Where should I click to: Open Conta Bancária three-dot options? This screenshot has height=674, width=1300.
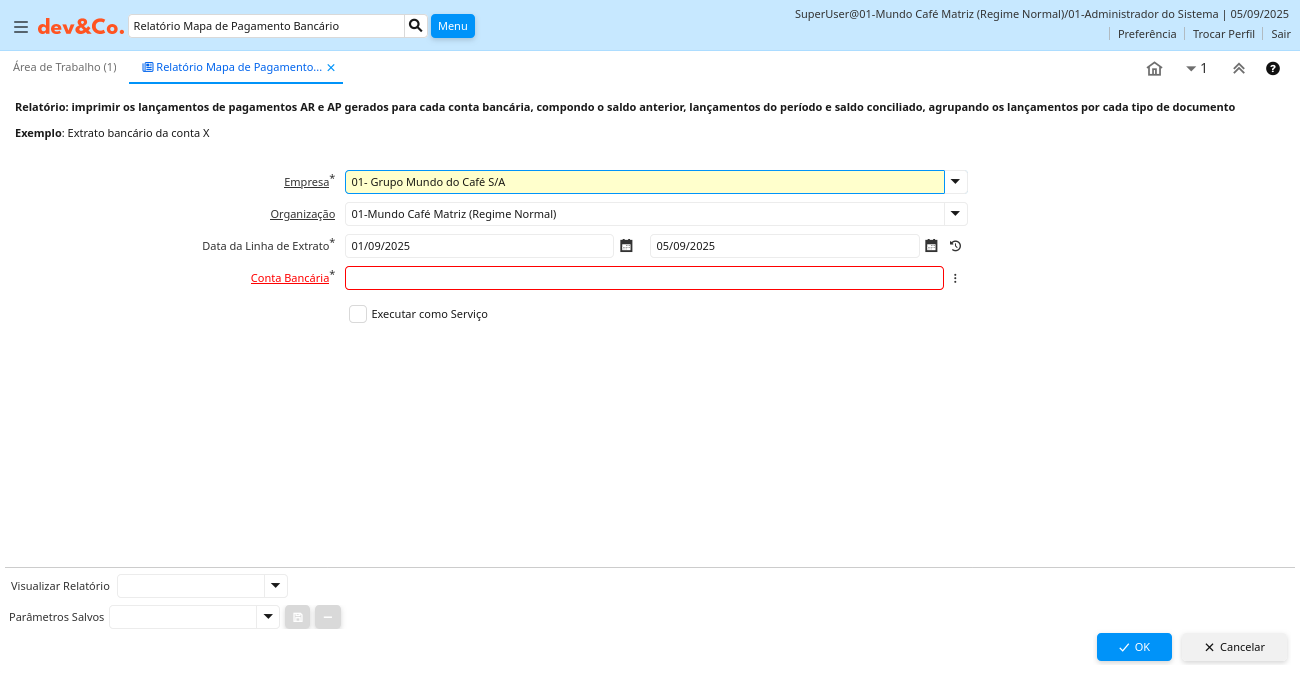955,278
